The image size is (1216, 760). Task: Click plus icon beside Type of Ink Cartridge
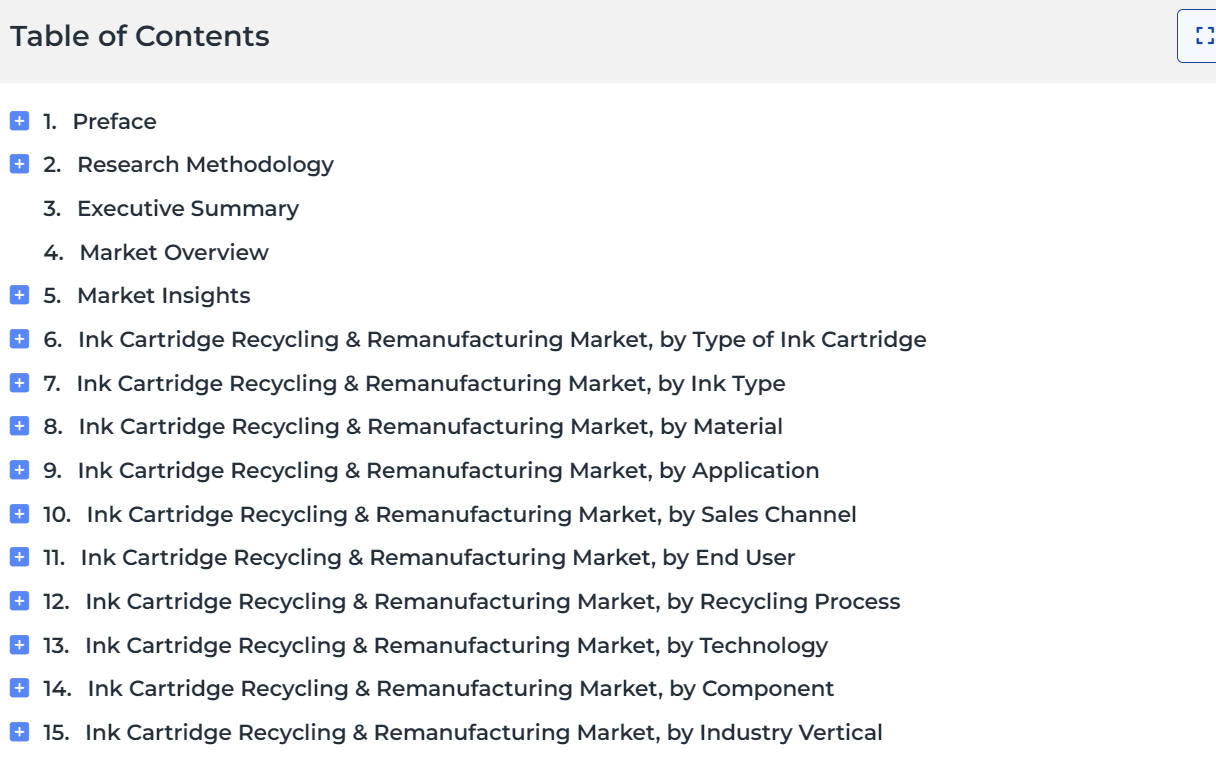point(19,339)
